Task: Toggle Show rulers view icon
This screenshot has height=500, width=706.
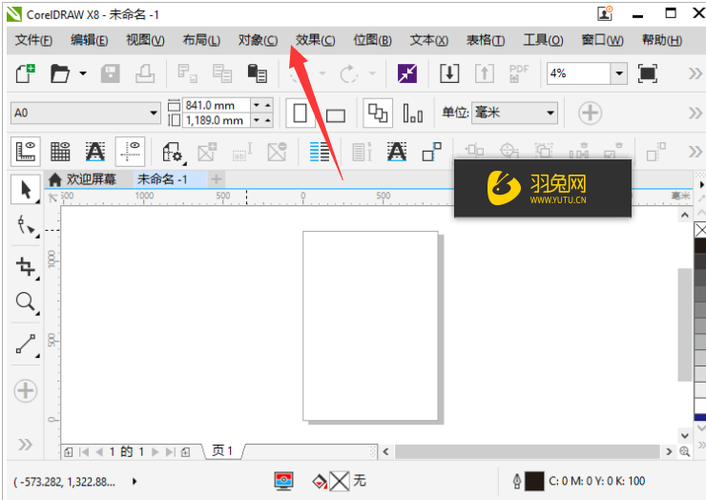Action: click(x=26, y=152)
